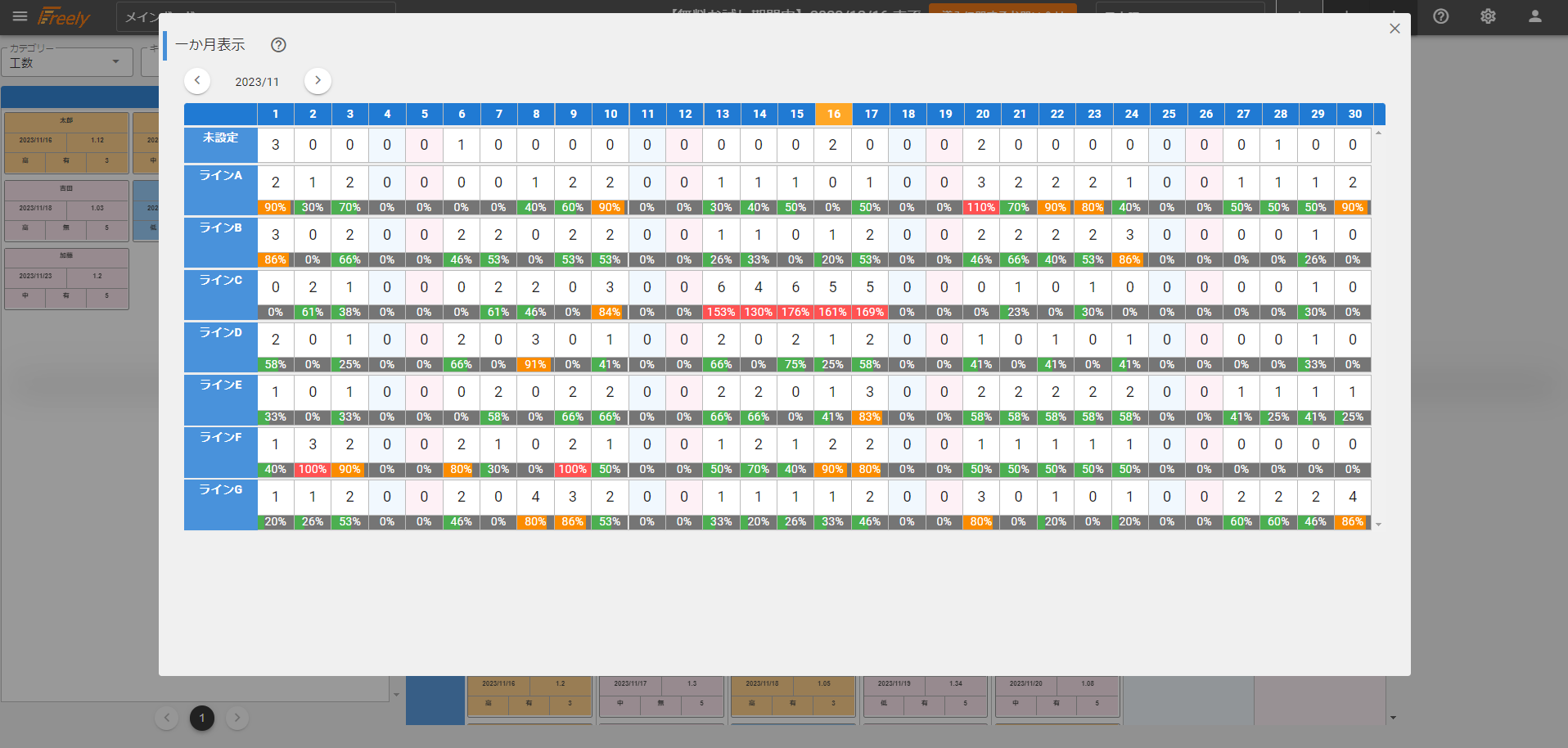Advance to the next month

click(318, 81)
